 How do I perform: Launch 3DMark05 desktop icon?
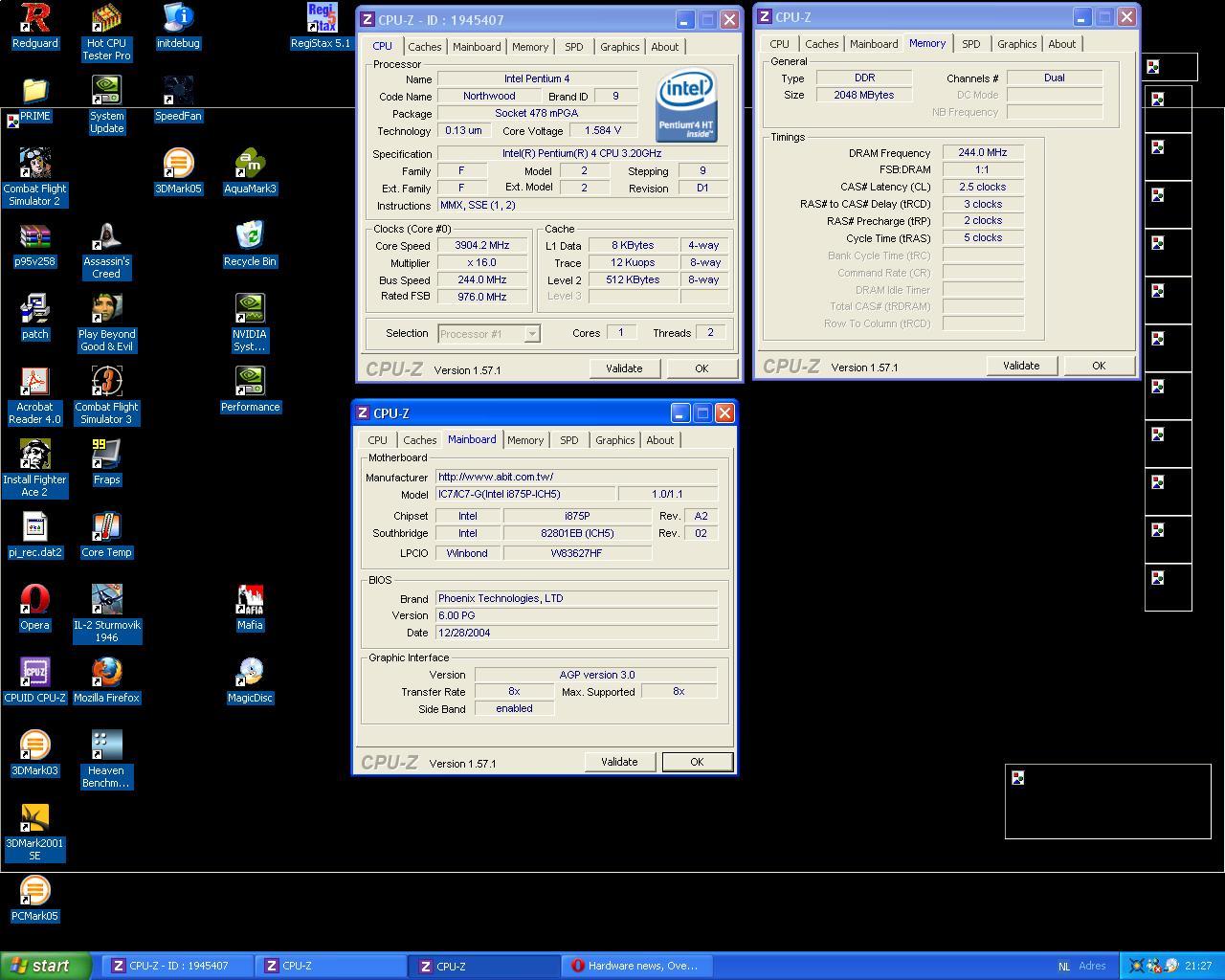pos(178,172)
